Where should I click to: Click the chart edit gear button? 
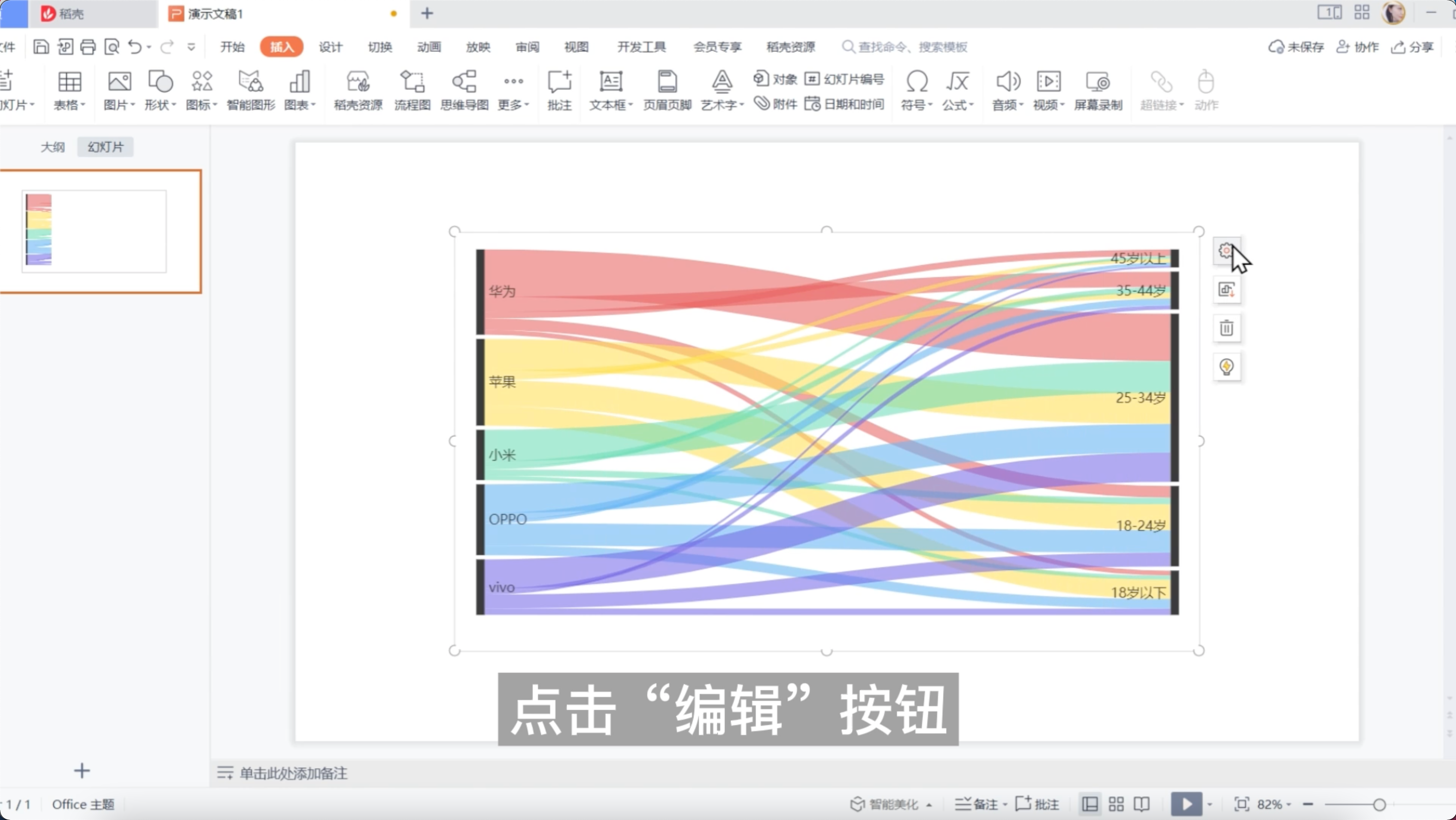pyautogui.click(x=1226, y=251)
